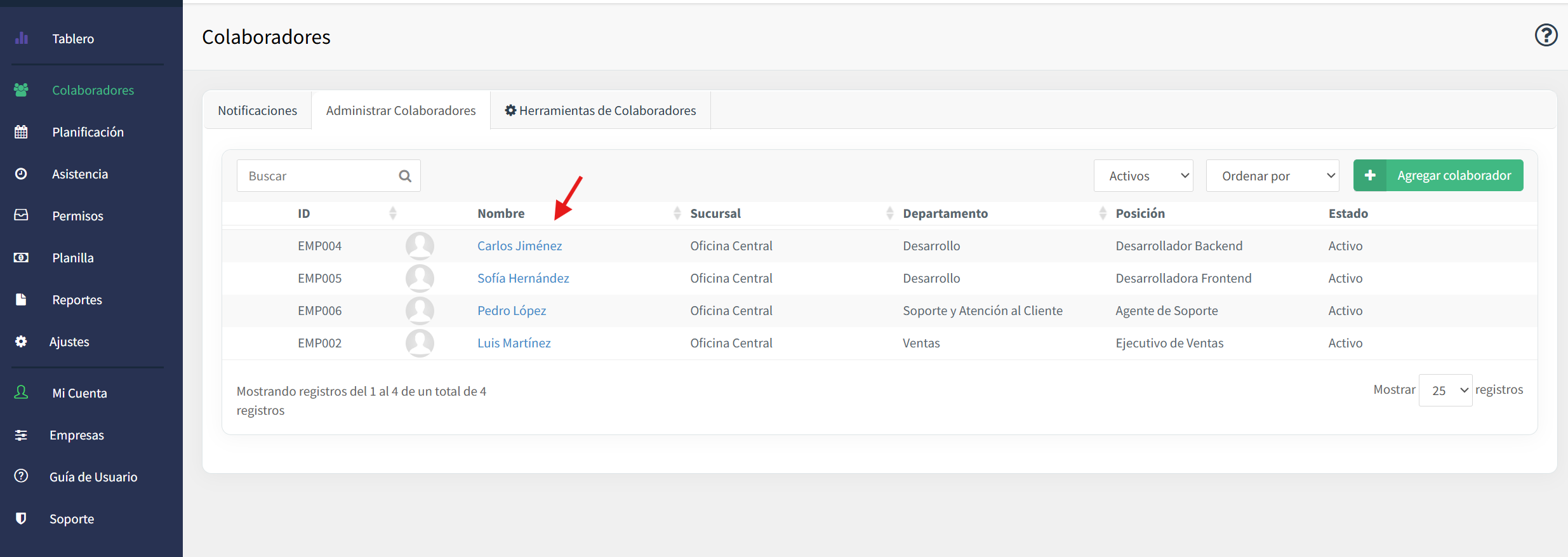Toggle sort order on ID column
1568x557 pixels.
point(393,213)
